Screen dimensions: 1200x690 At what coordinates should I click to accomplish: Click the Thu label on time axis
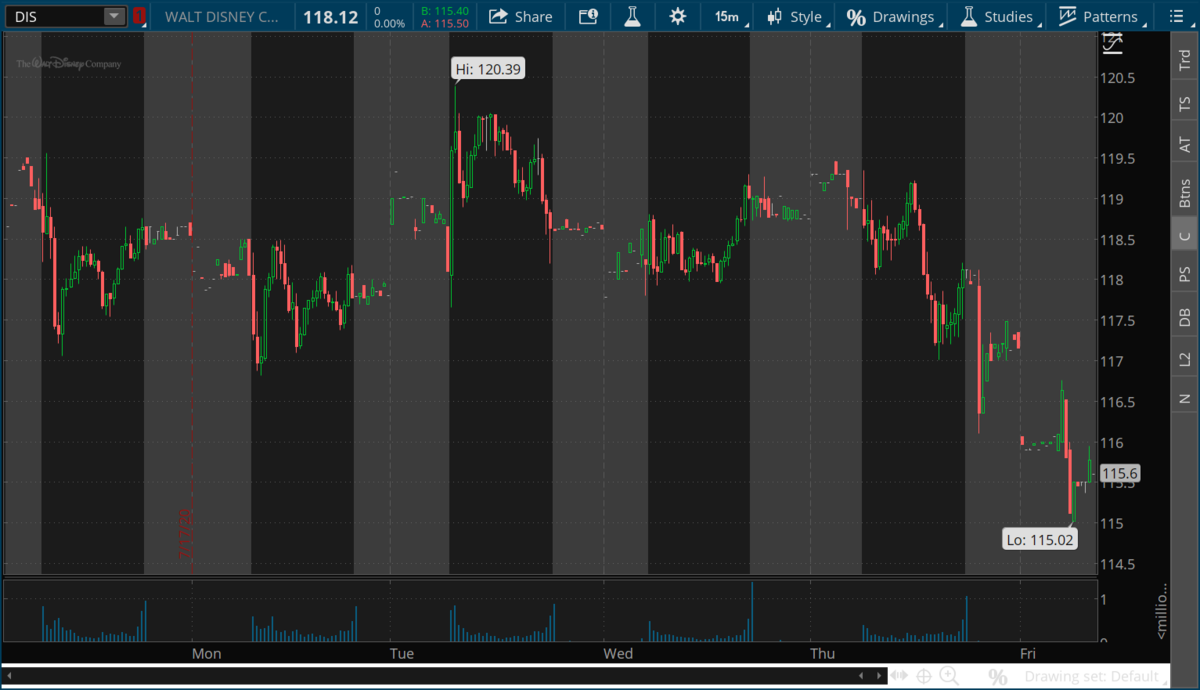pos(822,654)
